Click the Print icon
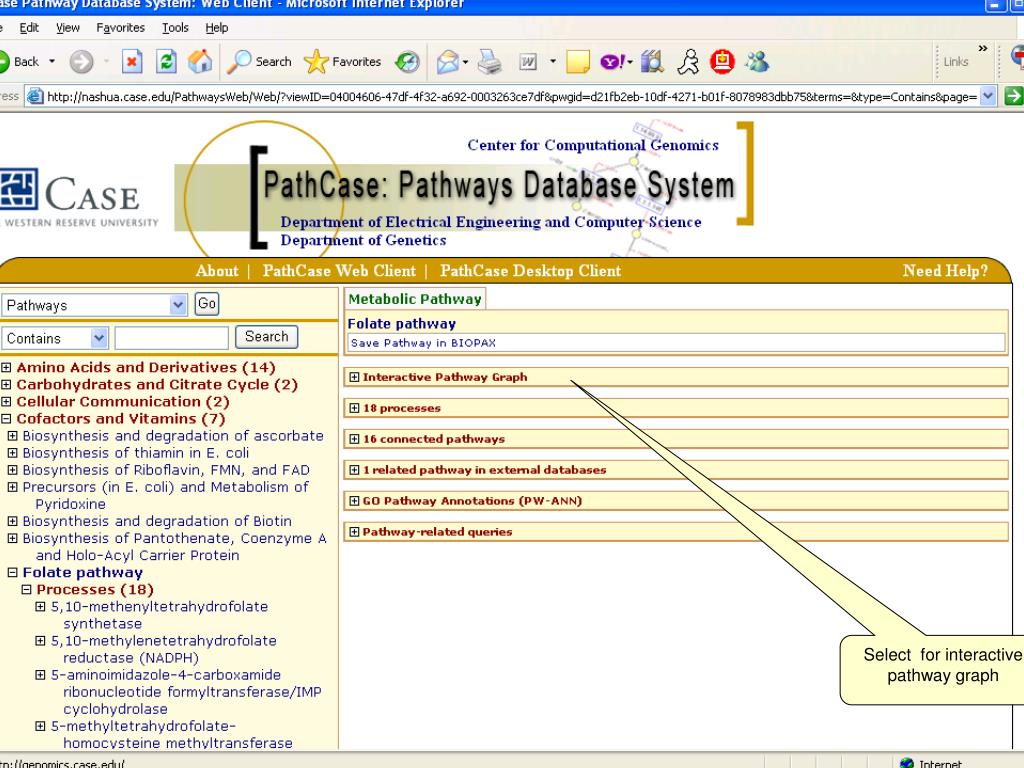The image size is (1024, 768). [x=489, y=62]
